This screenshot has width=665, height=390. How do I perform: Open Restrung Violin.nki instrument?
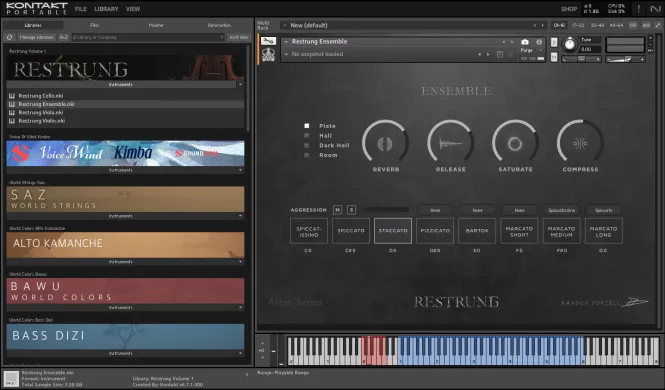coord(42,121)
